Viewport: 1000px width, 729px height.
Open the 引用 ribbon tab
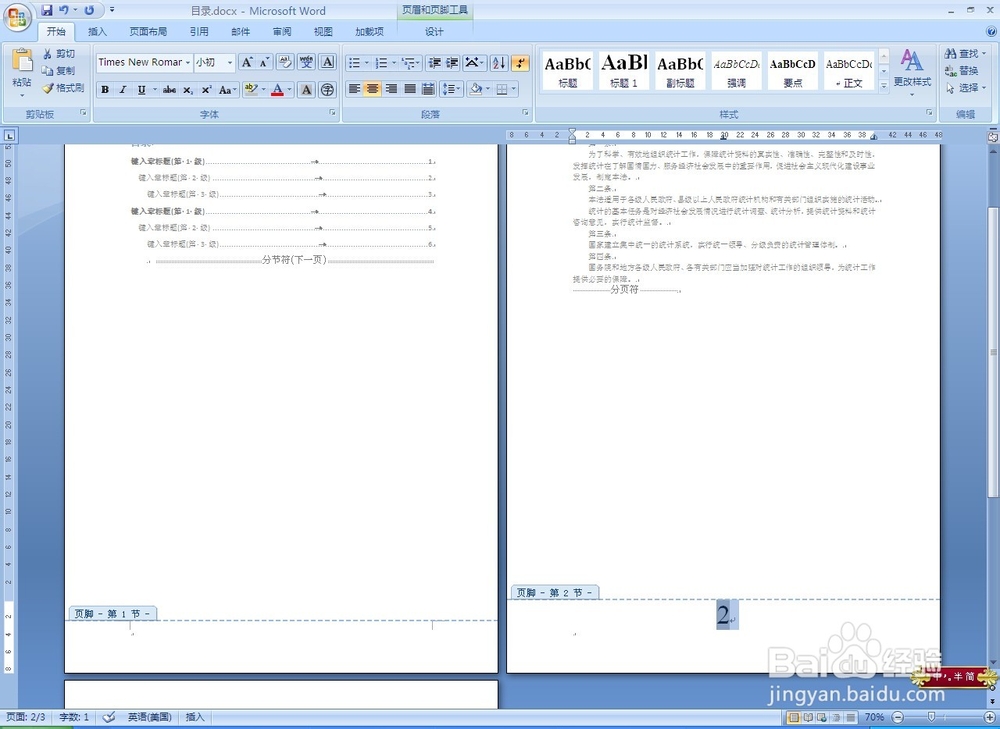click(x=199, y=31)
